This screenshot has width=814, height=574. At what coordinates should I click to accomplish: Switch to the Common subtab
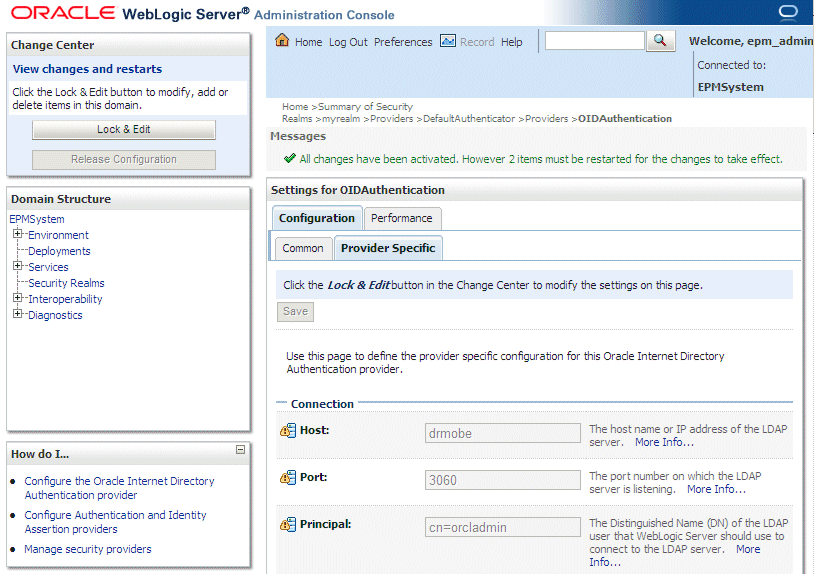(x=303, y=248)
